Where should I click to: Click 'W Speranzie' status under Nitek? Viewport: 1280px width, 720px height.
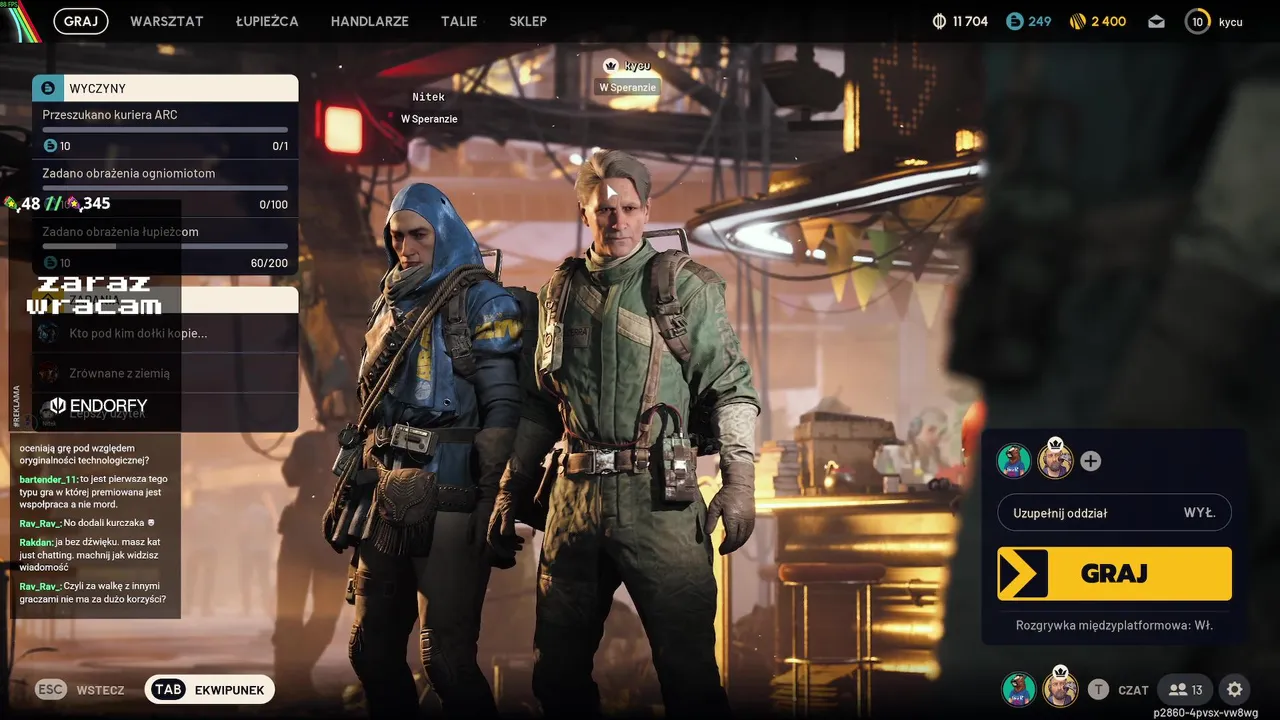[429, 119]
